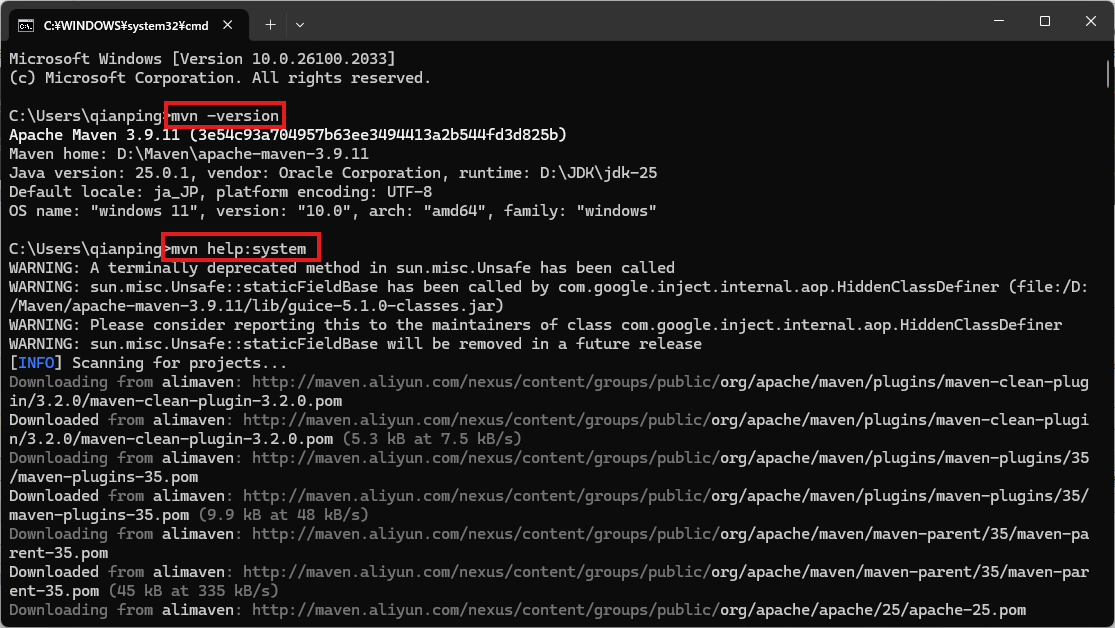Click the scrollbar thumb on the right edge
1115x628 pixels.
[x=1107, y=72]
